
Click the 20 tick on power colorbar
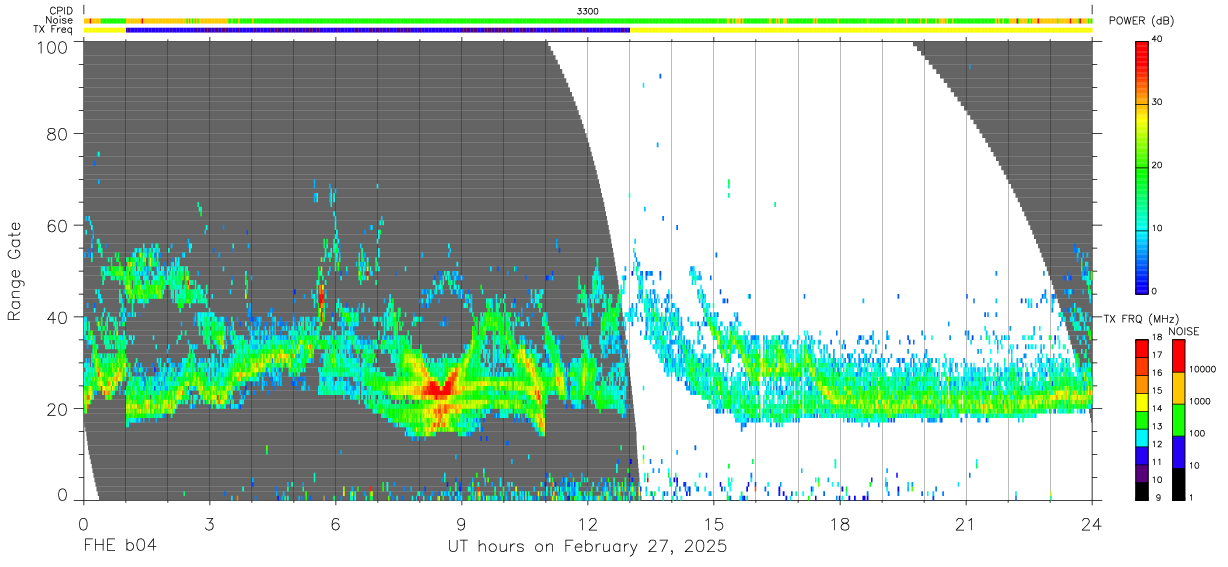pos(1158,165)
